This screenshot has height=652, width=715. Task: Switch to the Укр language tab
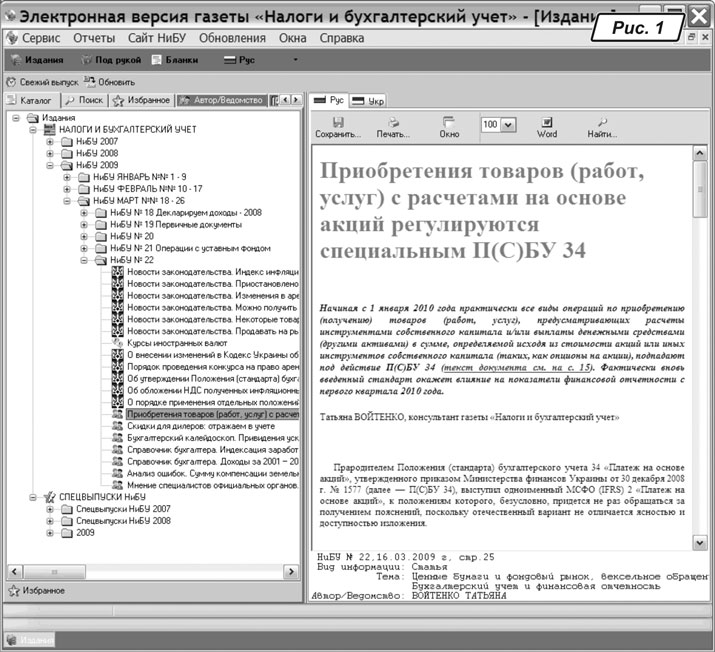pos(369,101)
